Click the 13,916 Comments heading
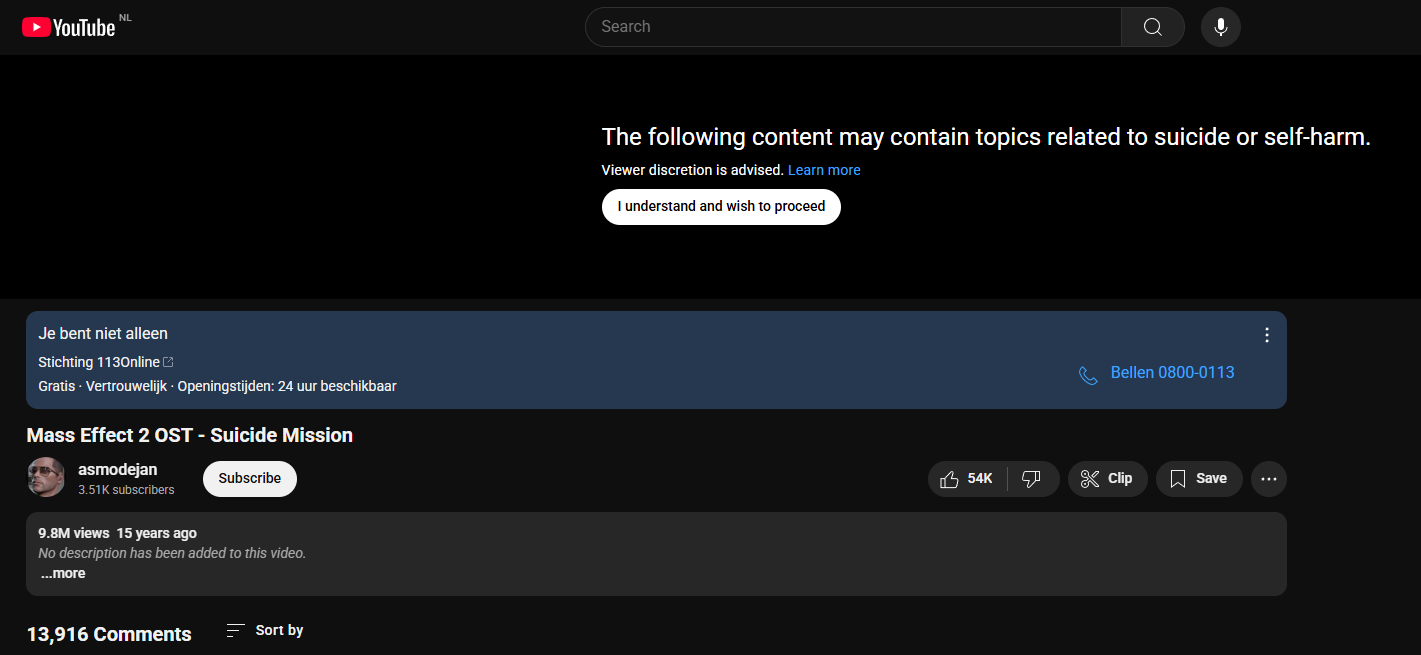The height and width of the screenshot is (655, 1421). pos(109,634)
